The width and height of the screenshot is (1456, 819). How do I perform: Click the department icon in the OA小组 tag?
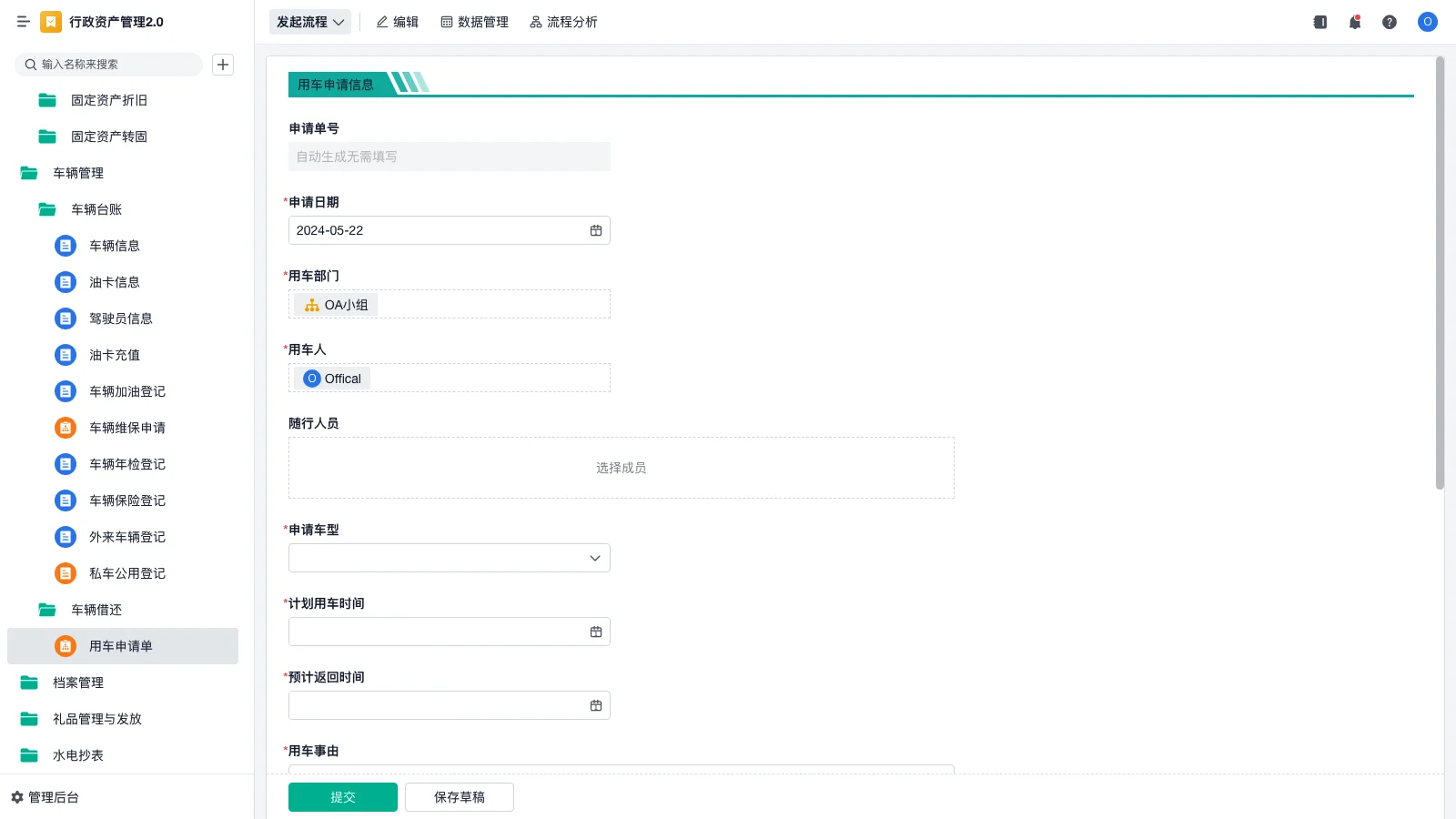312,305
